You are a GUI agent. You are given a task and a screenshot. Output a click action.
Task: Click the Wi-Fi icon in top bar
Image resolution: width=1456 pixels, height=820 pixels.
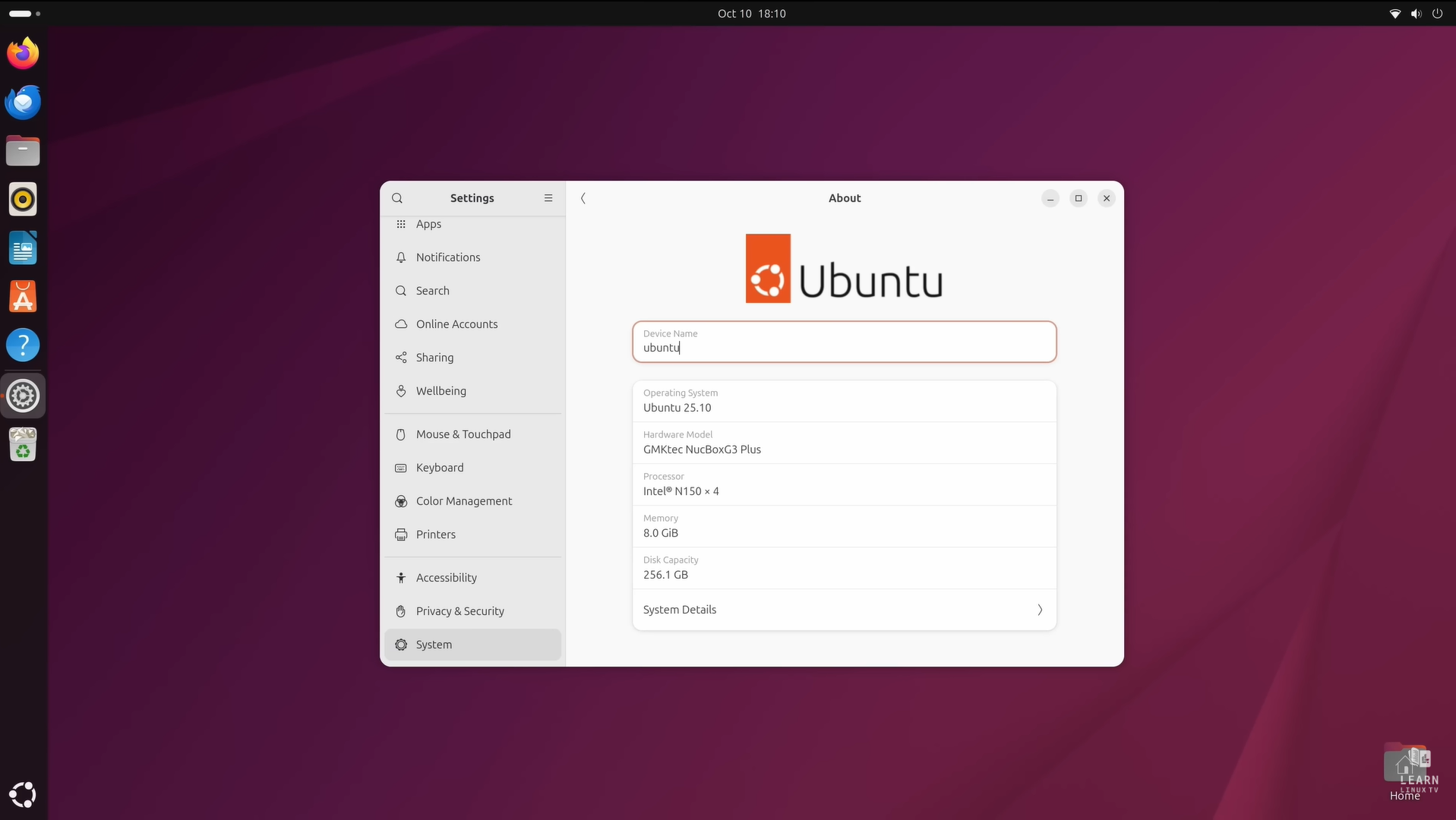(1394, 14)
